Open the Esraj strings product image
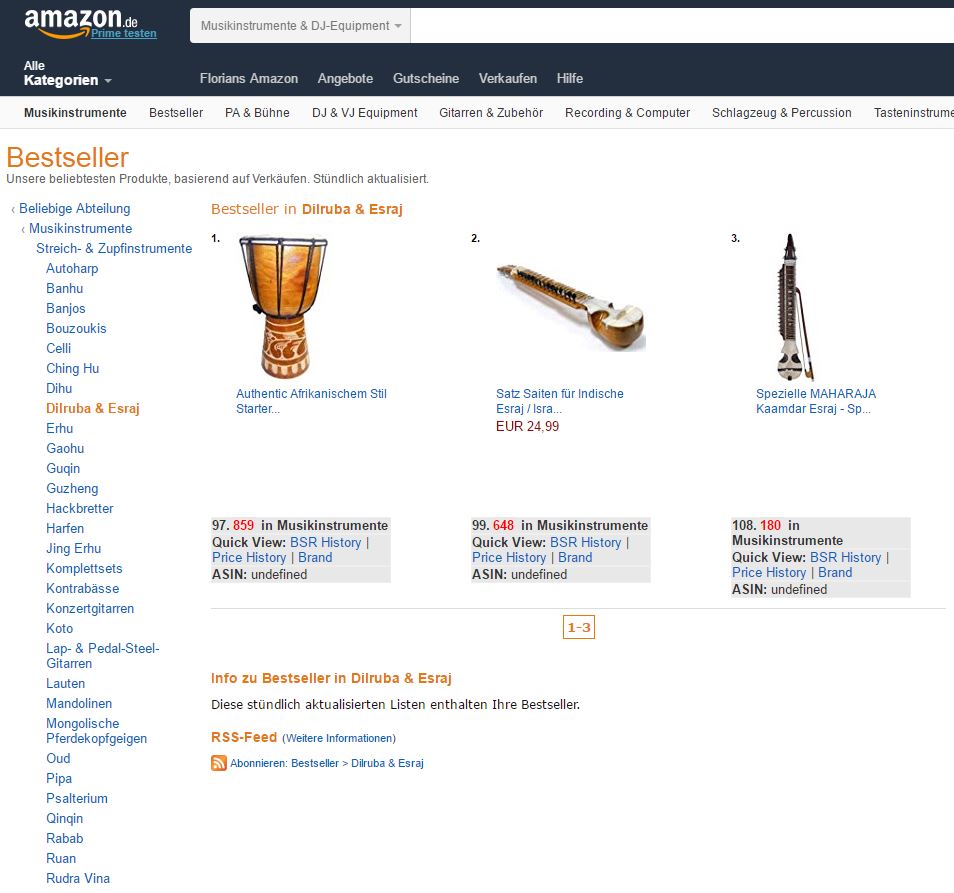 point(571,307)
